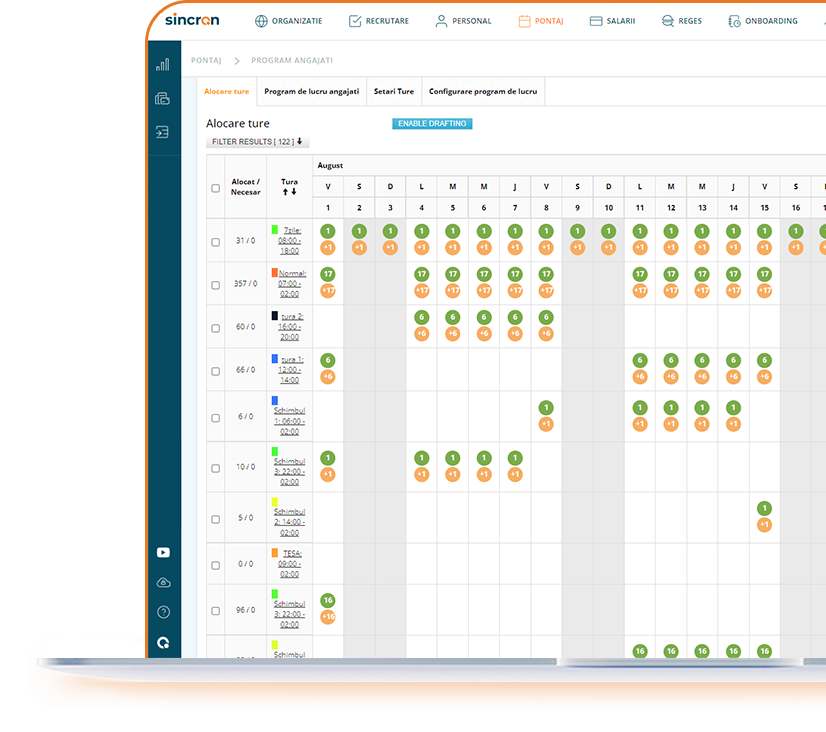Expand the FILTER RESULTS panel
The height and width of the screenshot is (732, 826).
tap(256, 141)
